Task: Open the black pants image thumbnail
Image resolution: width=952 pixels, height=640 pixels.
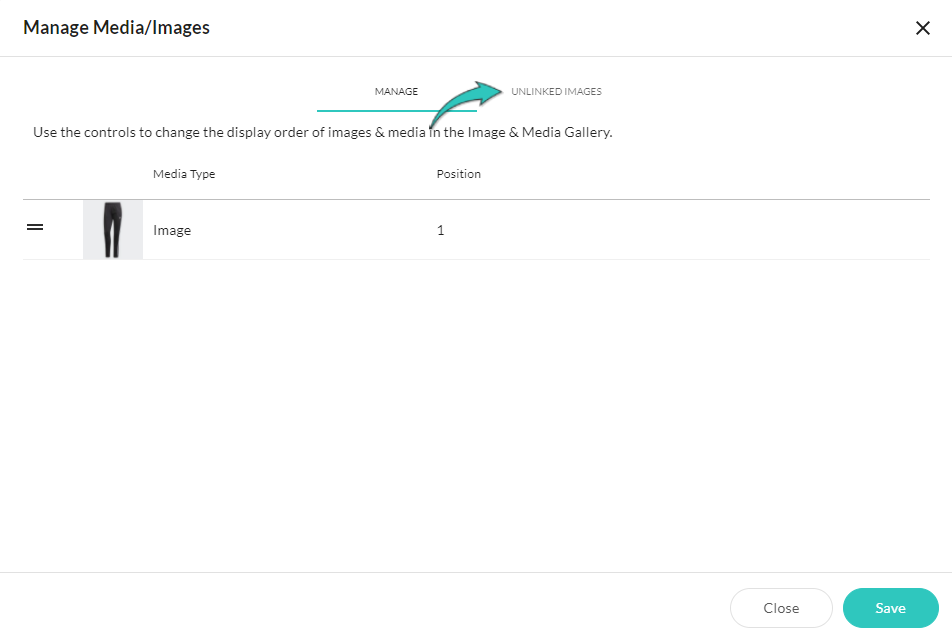Action: tap(113, 230)
